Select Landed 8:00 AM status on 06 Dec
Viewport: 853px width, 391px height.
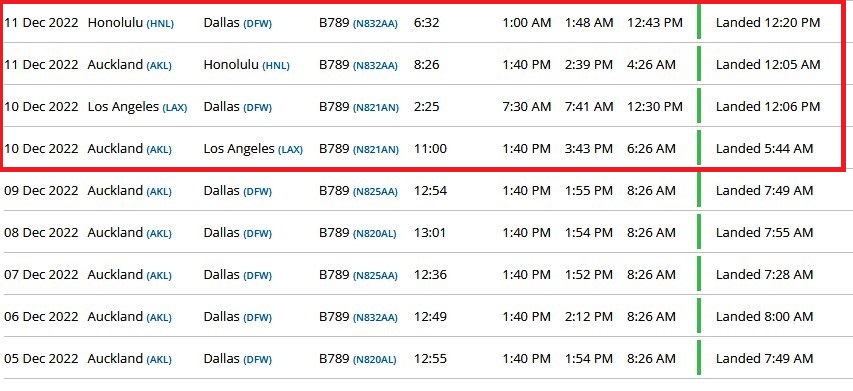point(764,316)
